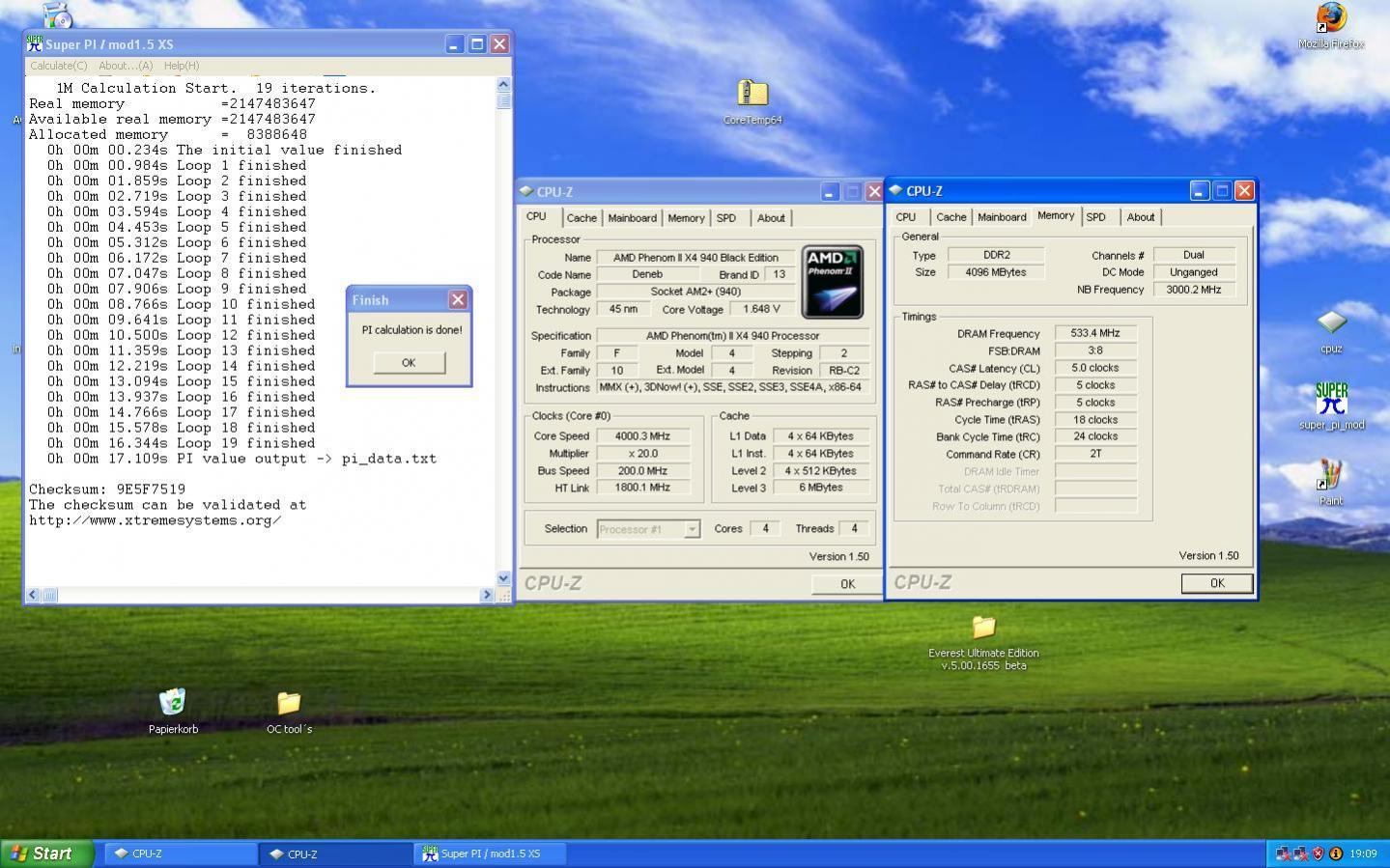
Task: Click title bar icon of CPU-Z CPU window
Action: (526, 191)
